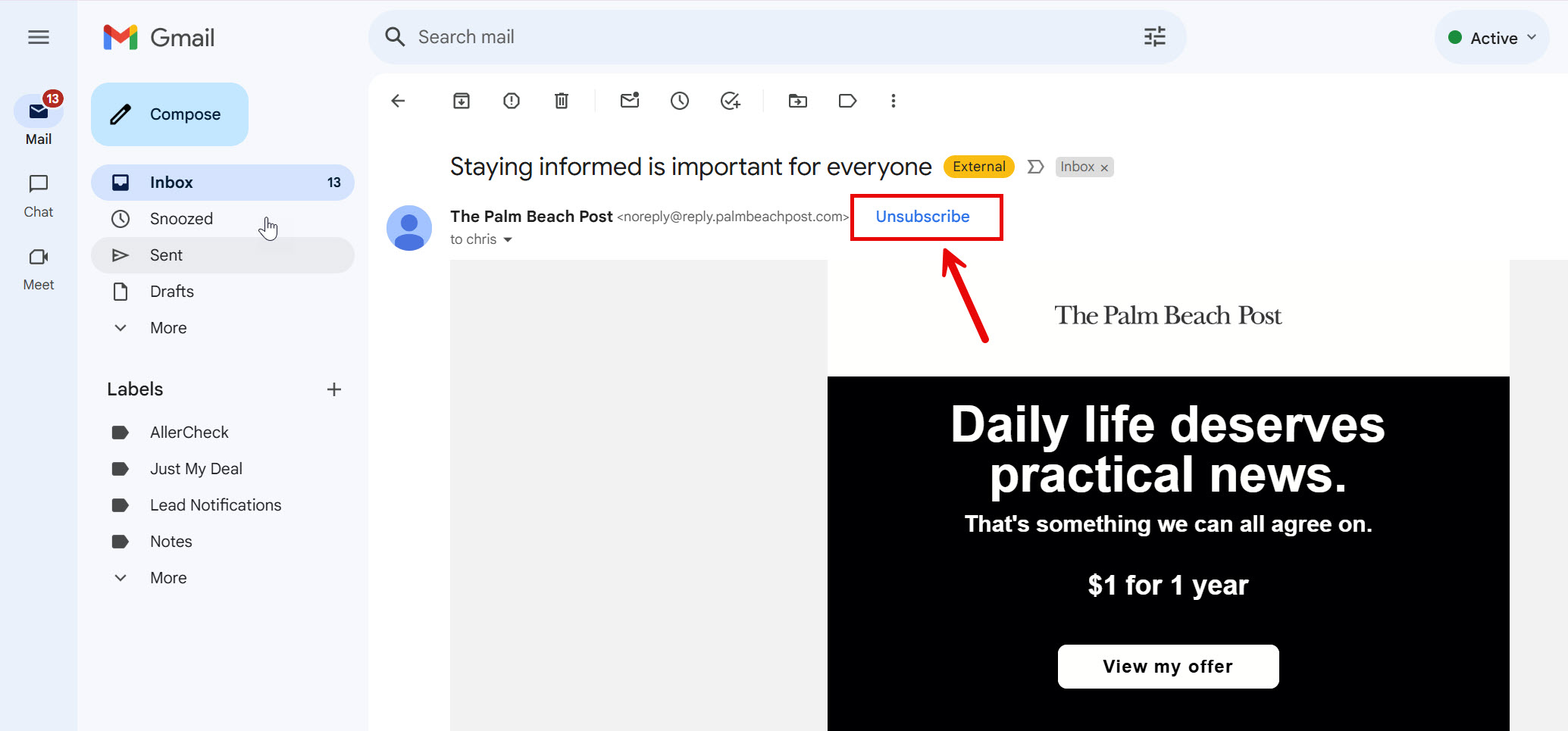The height and width of the screenshot is (731, 1568).
Task: Open the Labels tag icon in toolbar
Action: (x=847, y=101)
